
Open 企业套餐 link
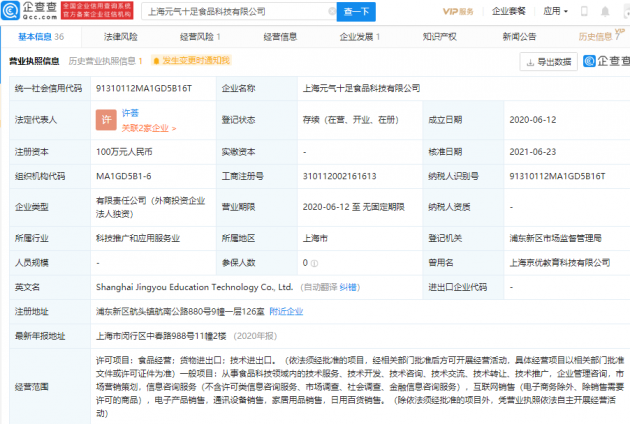[x=509, y=11]
